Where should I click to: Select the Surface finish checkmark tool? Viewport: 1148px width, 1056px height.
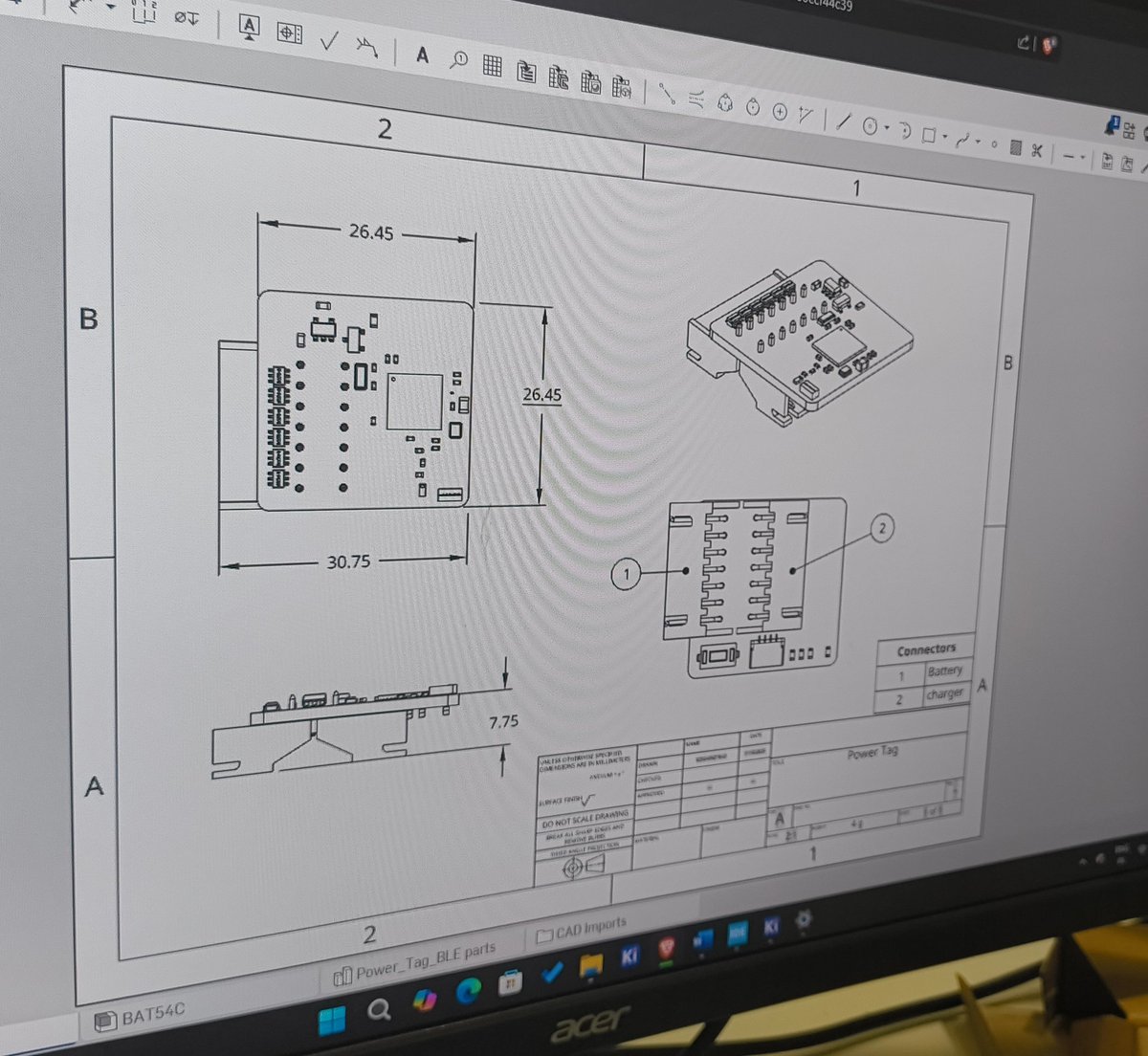[330, 41]
